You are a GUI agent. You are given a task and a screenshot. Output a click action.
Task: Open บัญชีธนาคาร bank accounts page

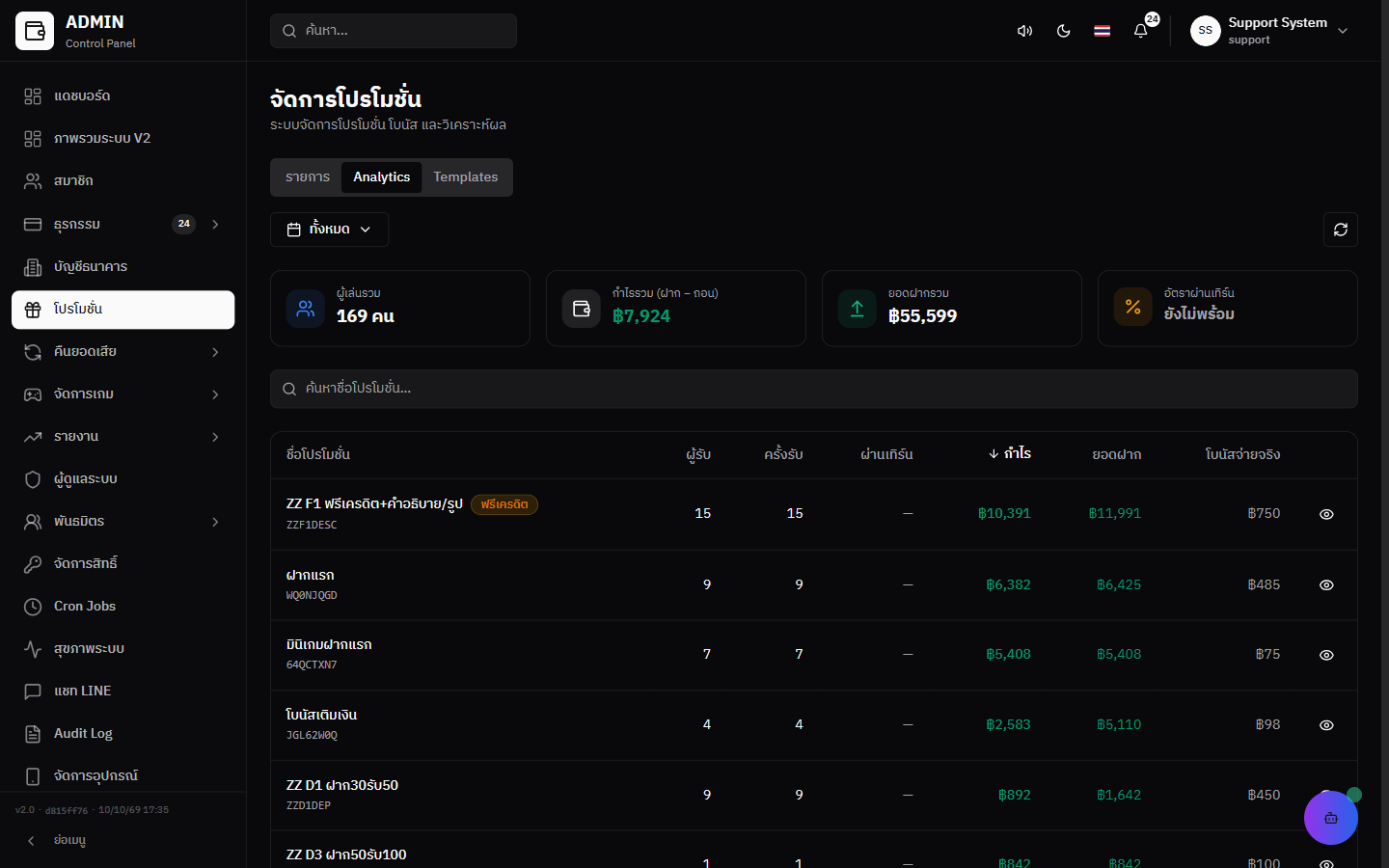(123, 267)
